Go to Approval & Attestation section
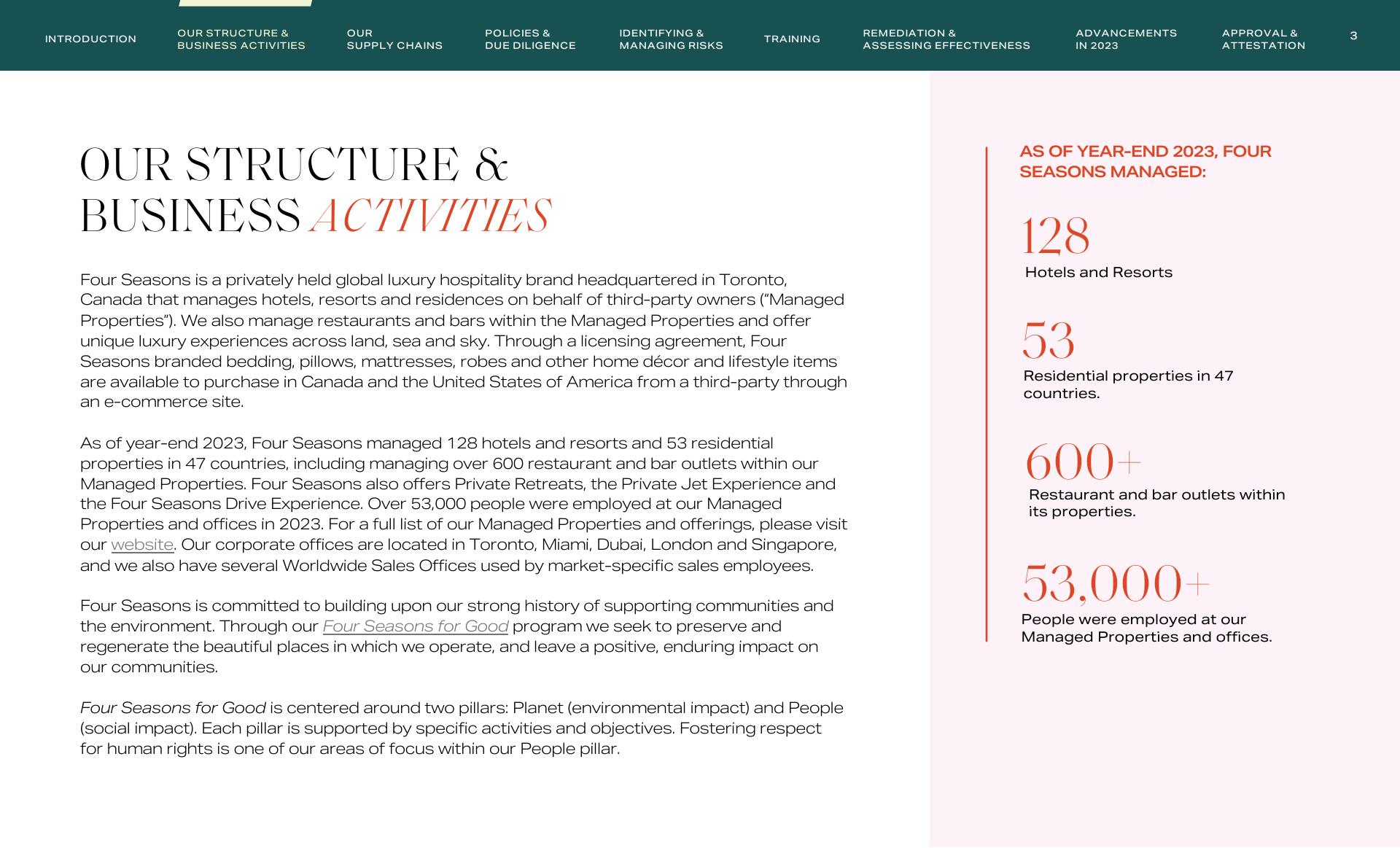This screenshot has width=1400, height=848. pos(1263,39)
